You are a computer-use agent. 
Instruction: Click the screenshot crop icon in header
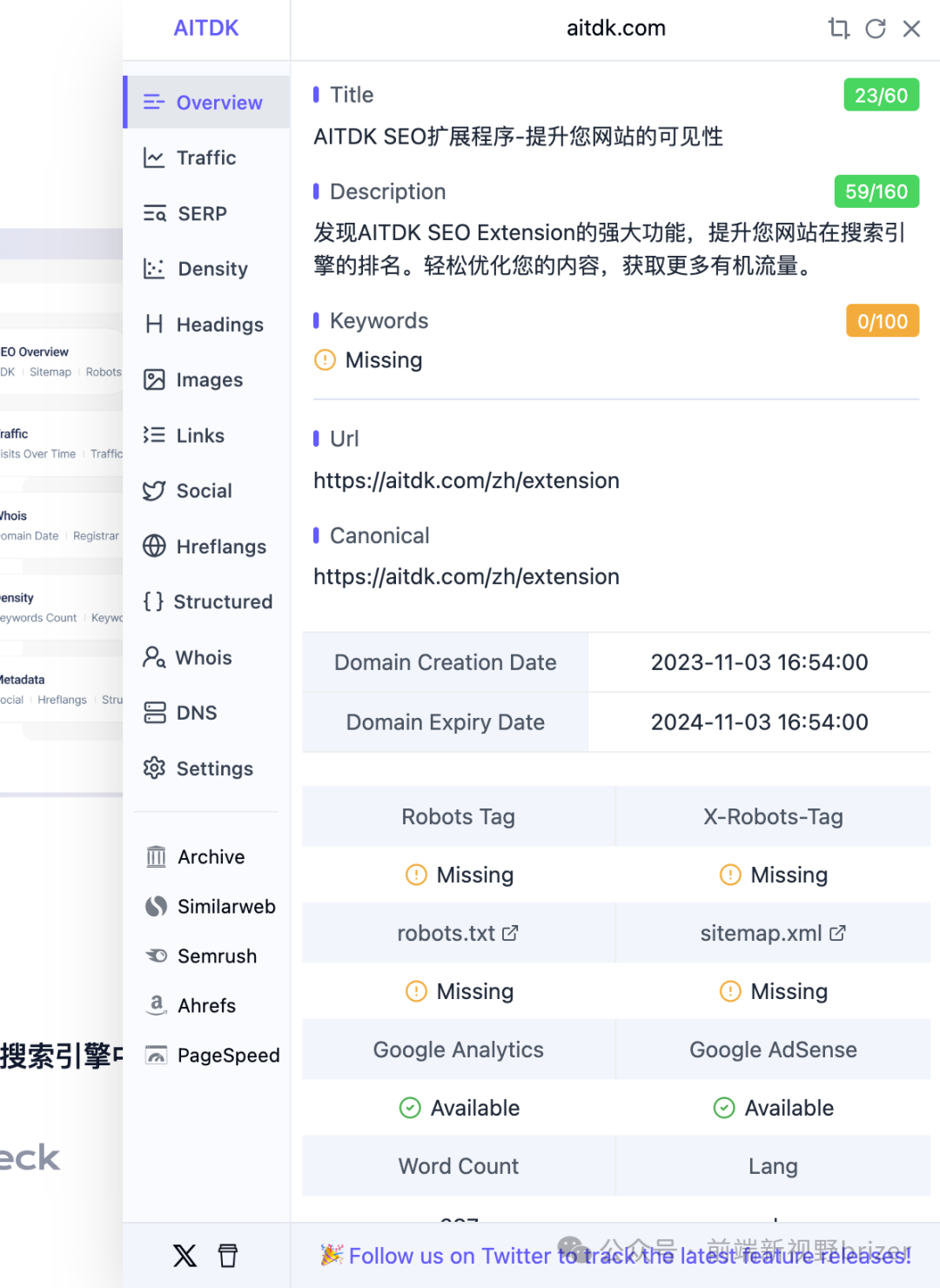838,29
